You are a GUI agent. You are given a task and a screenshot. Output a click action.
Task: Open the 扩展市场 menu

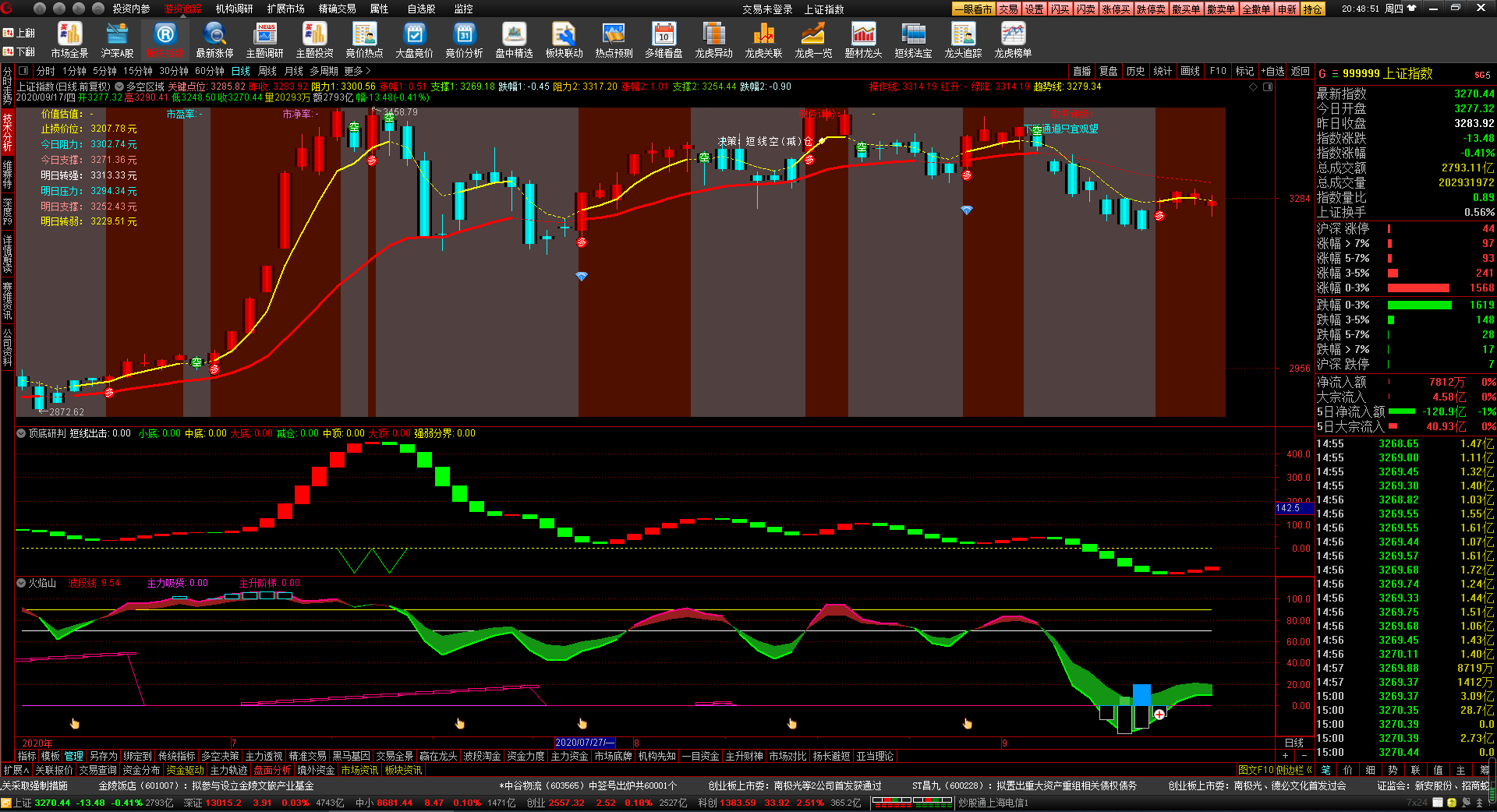coord(285,9)
